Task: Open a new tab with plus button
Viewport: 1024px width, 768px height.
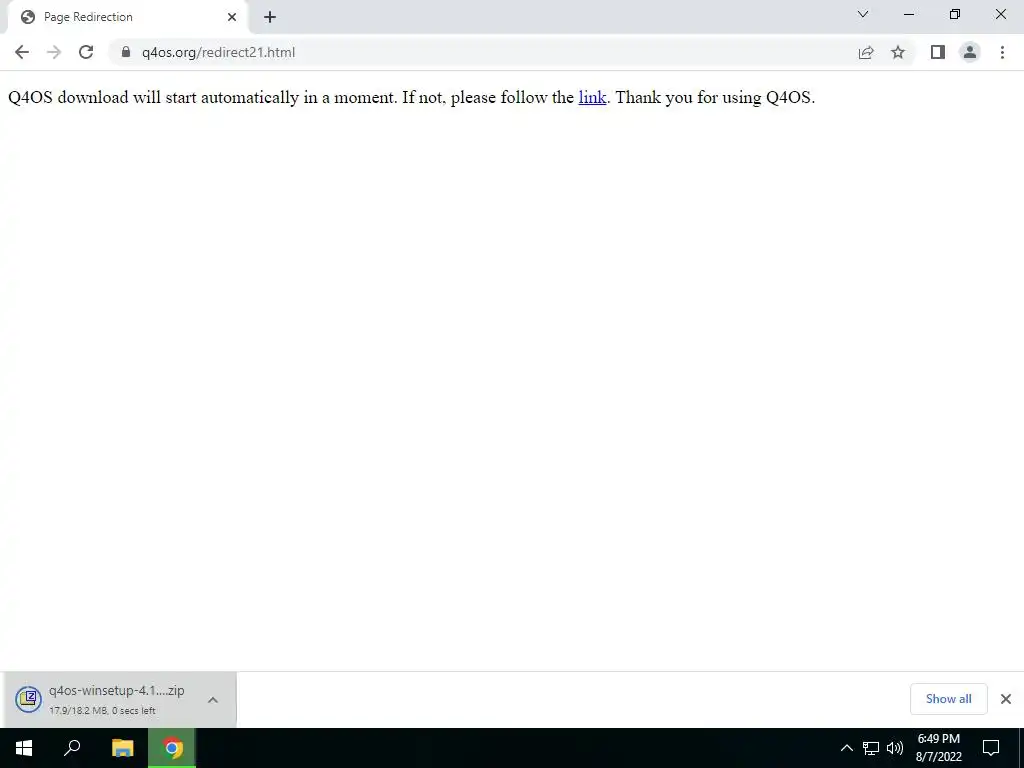Action: [x=270, y=17]
